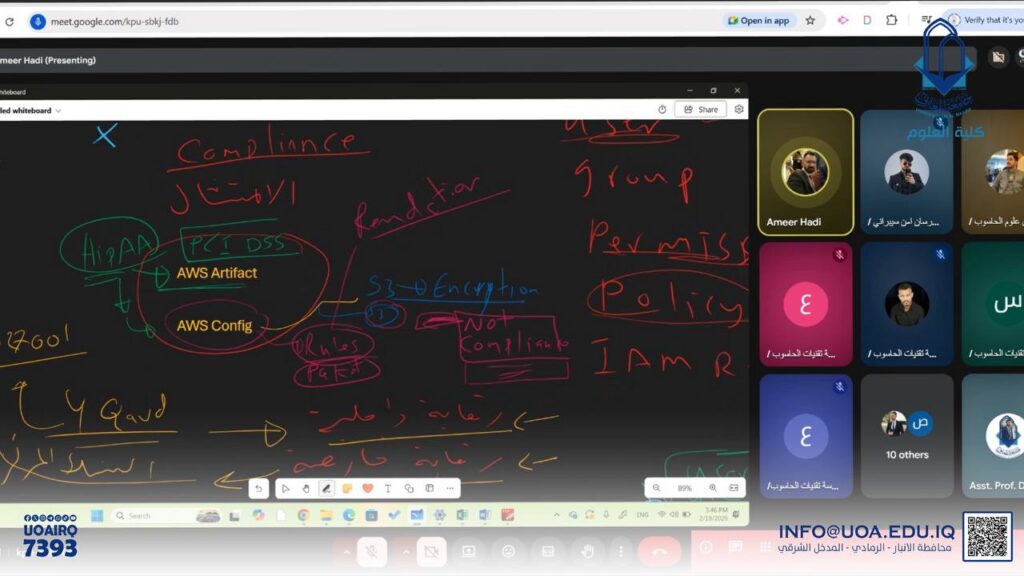Open the whiteboard more tools ellipsis menu
Viewport: 1024px width, 576px height.
tap(450, 488)
